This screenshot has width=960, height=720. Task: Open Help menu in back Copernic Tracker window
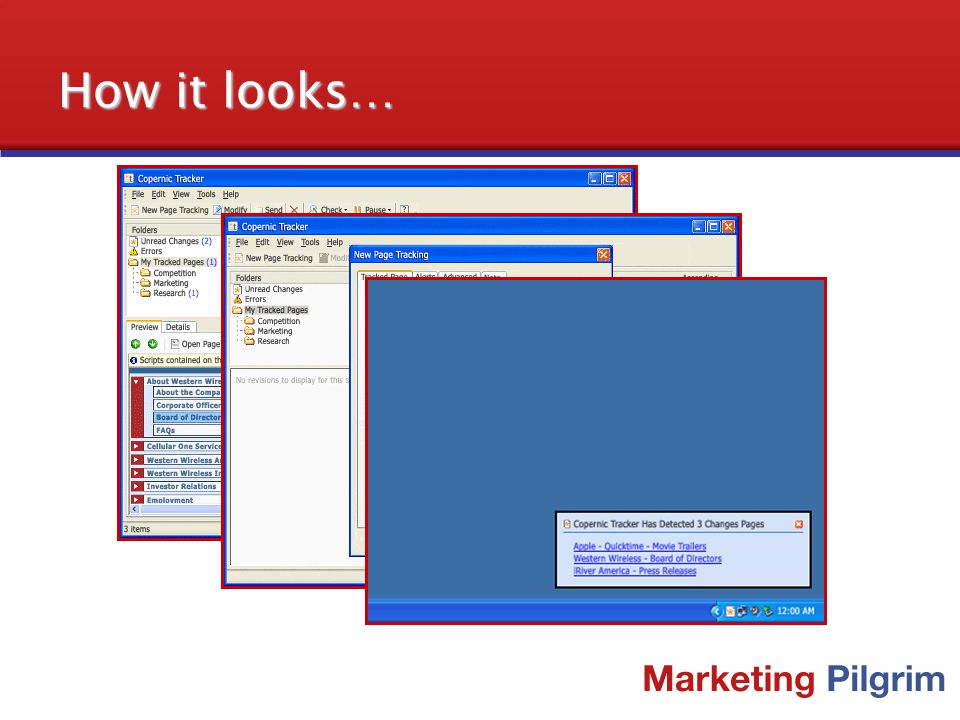[x=230, y=194]
